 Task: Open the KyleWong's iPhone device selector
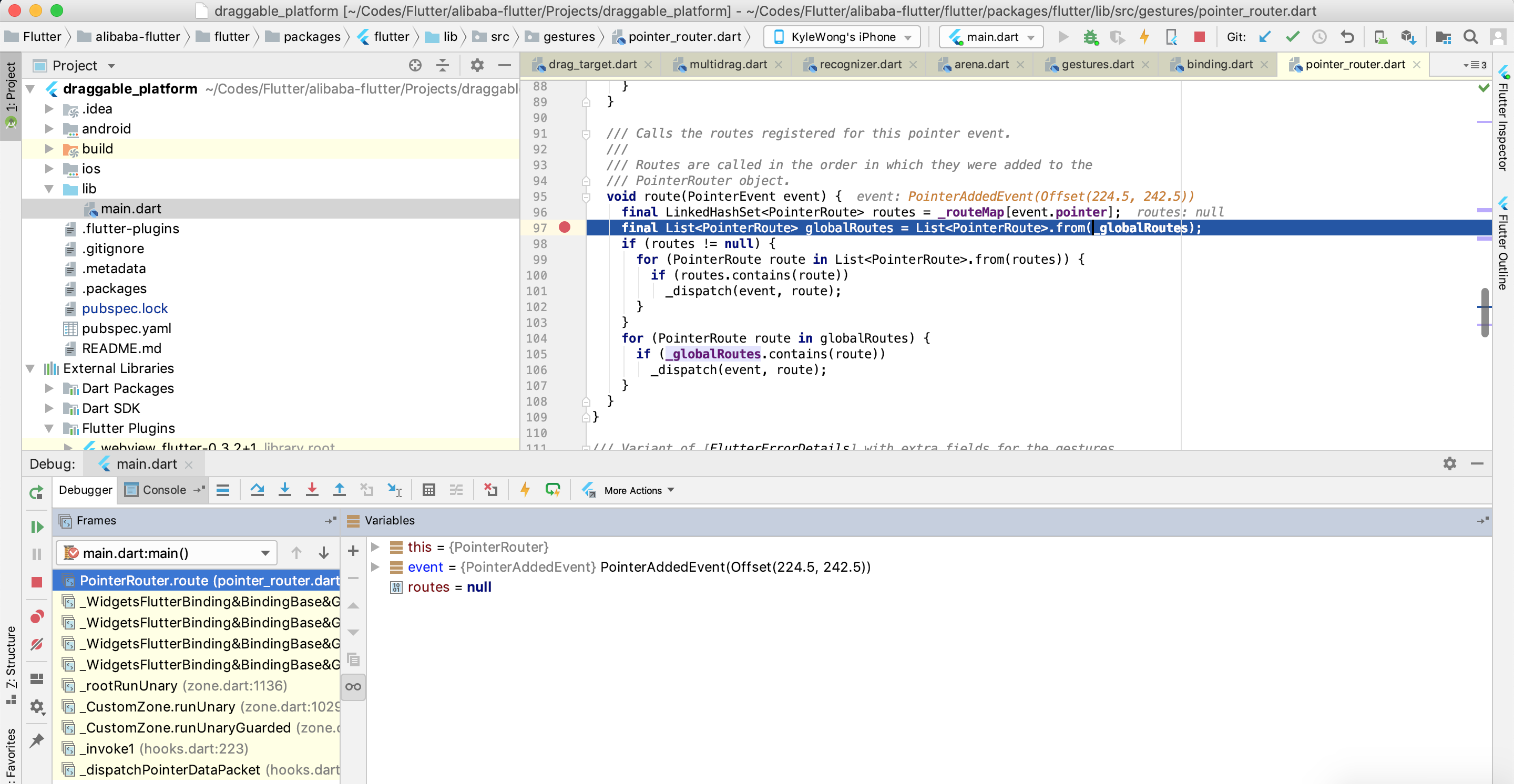841,36
